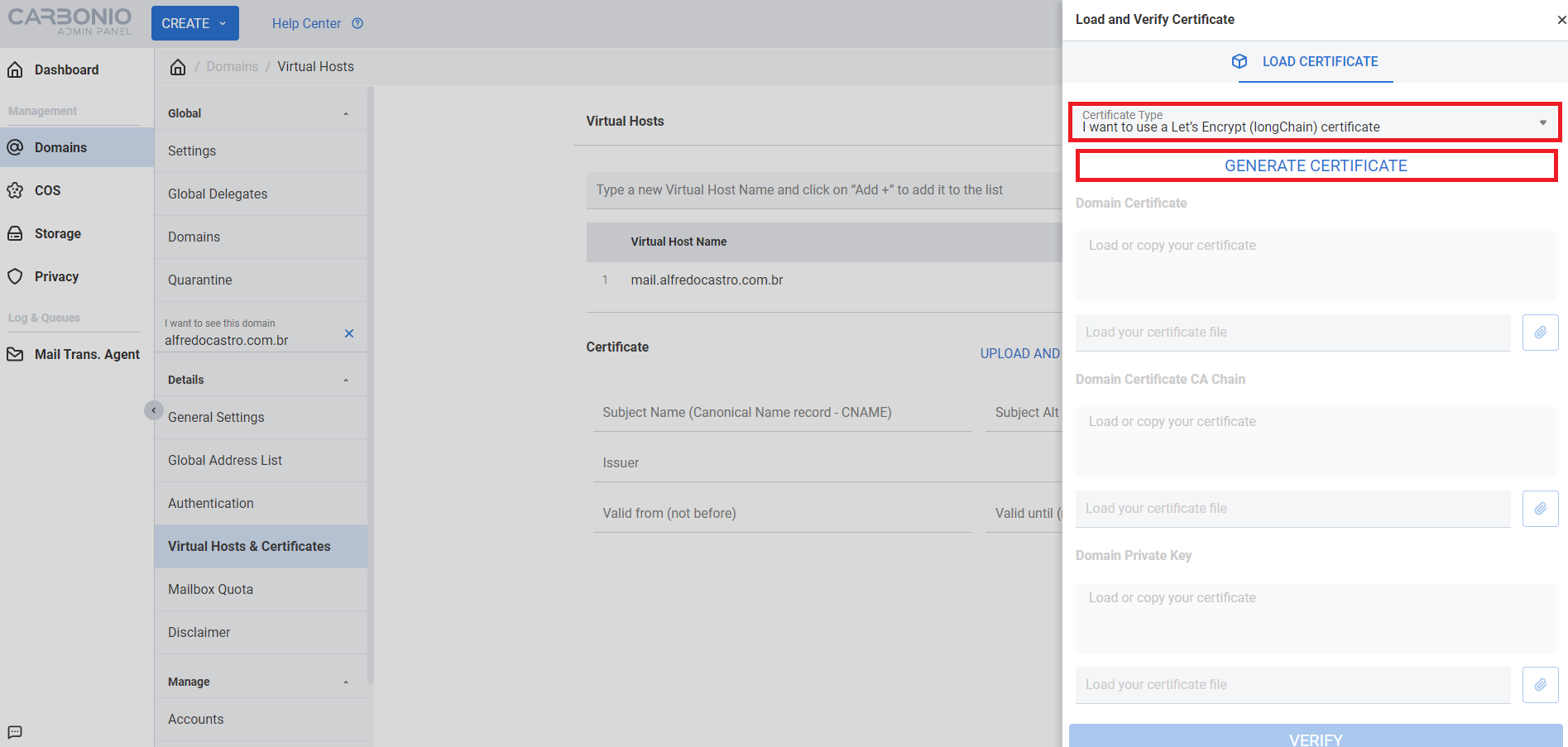Screen dimensions: 1568x747
Task: Click the Domains at-sign icon
Action: pyautogui.click(x=15, y=147)
